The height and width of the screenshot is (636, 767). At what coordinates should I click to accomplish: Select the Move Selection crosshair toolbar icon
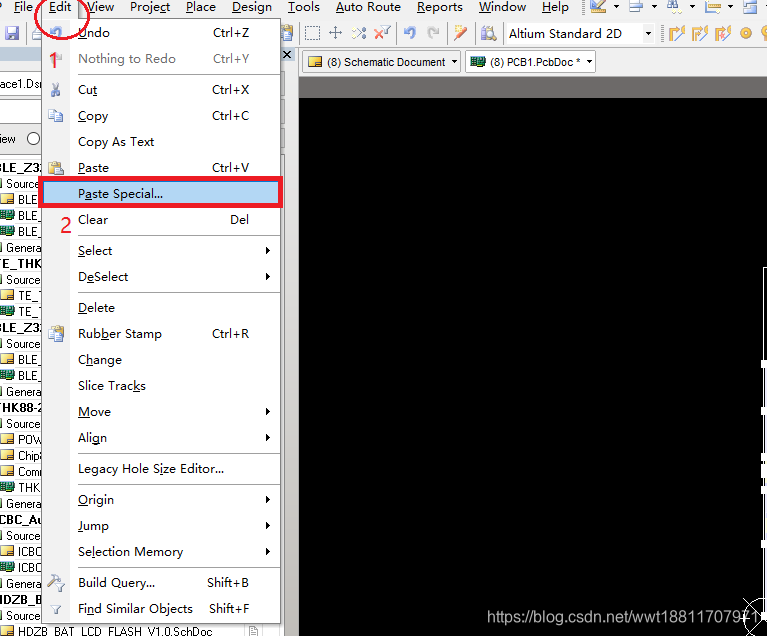pos(336,34)
